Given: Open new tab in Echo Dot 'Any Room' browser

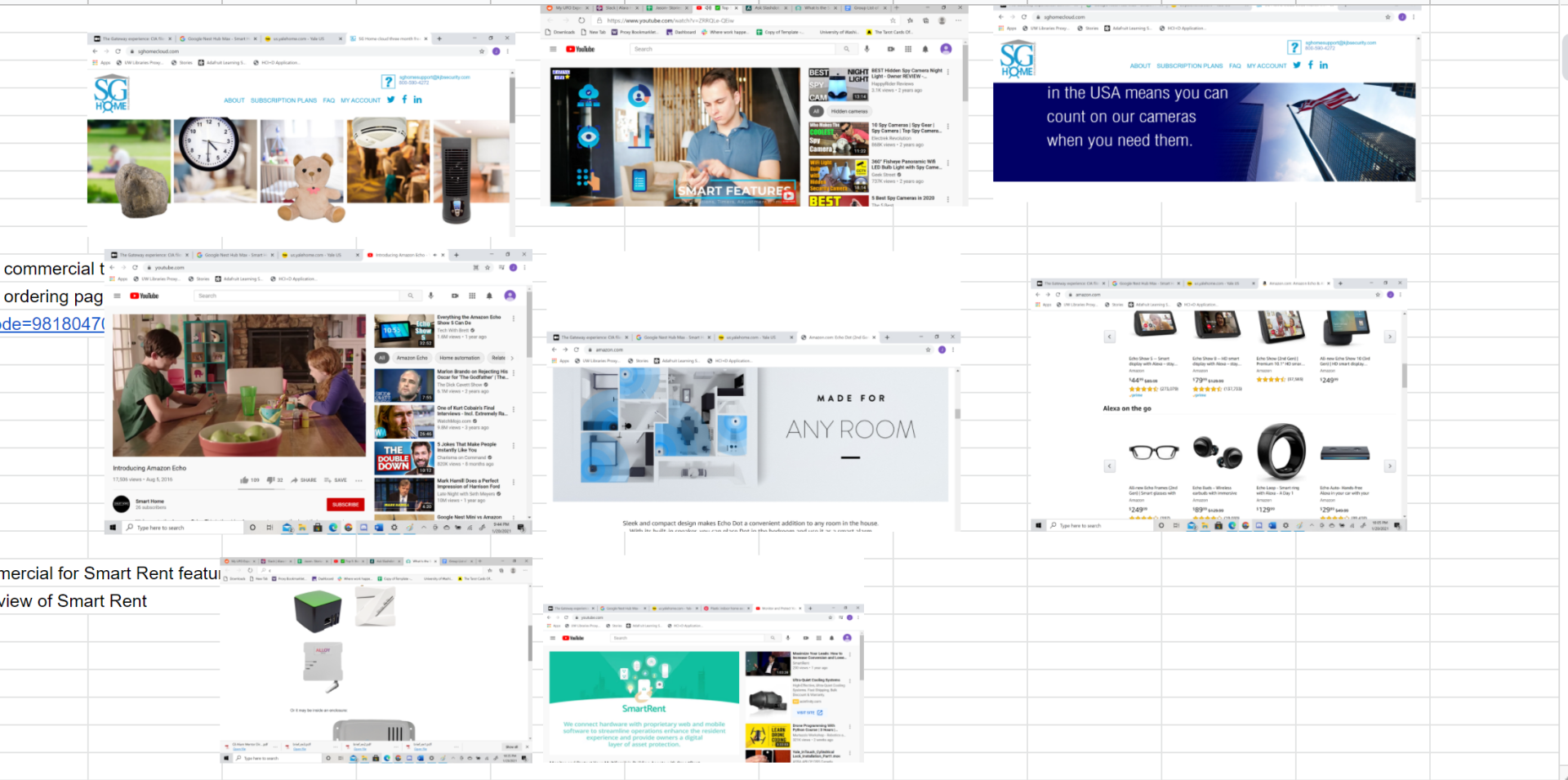Looking at the screenshot, I should coord(887,337).
